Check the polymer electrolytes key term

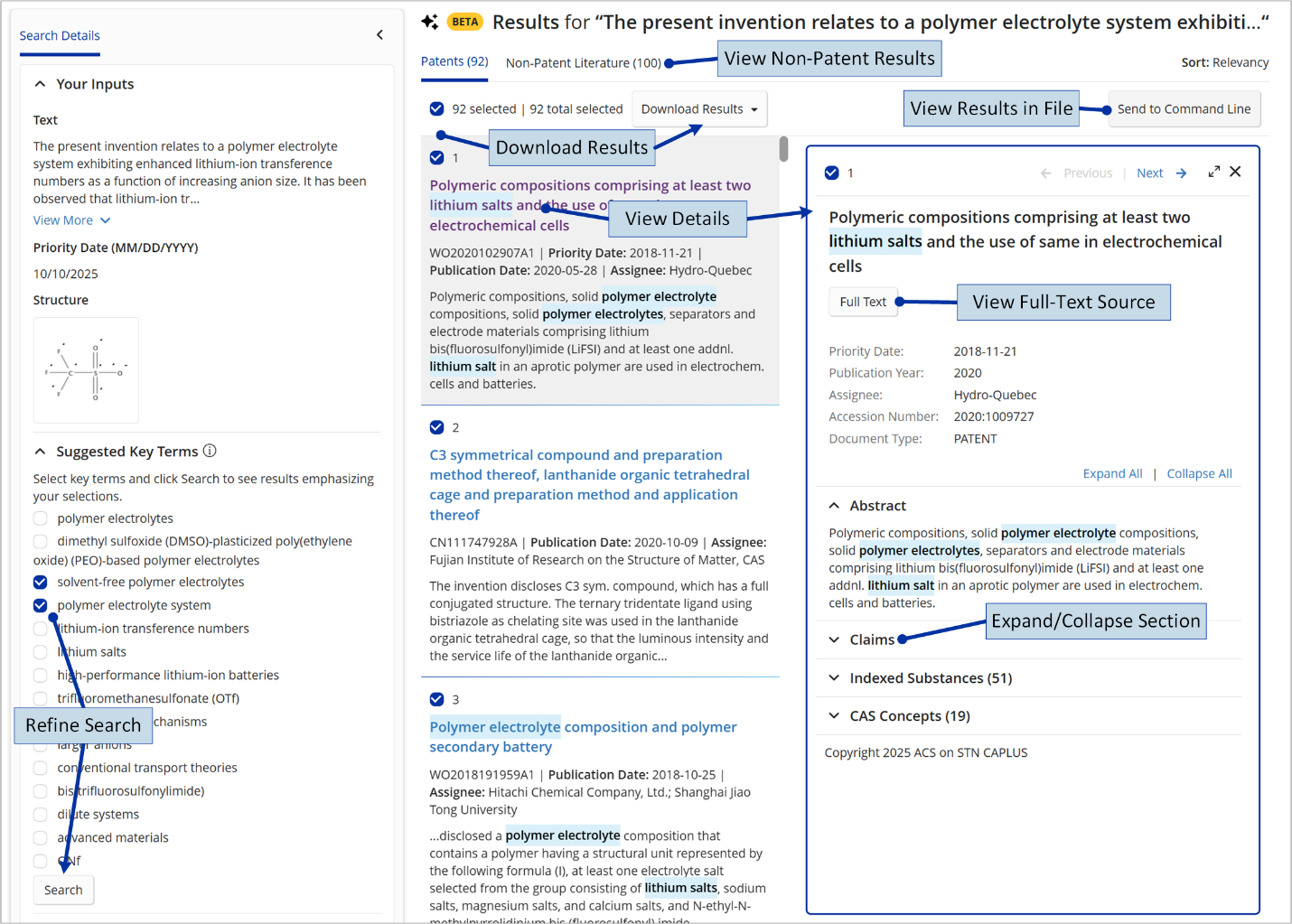[41, 518]
